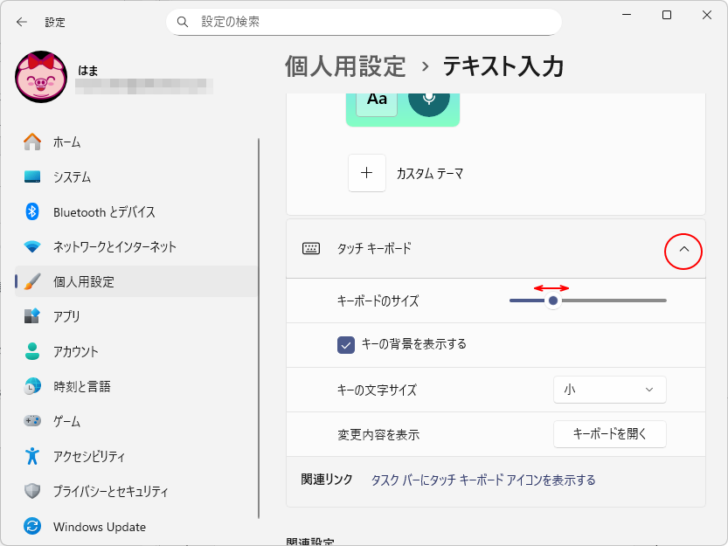The width and height of the screenshot is (728, 546).
Task: Collapse the タッチ キーボード section chevron
Action: coord(683,250)
